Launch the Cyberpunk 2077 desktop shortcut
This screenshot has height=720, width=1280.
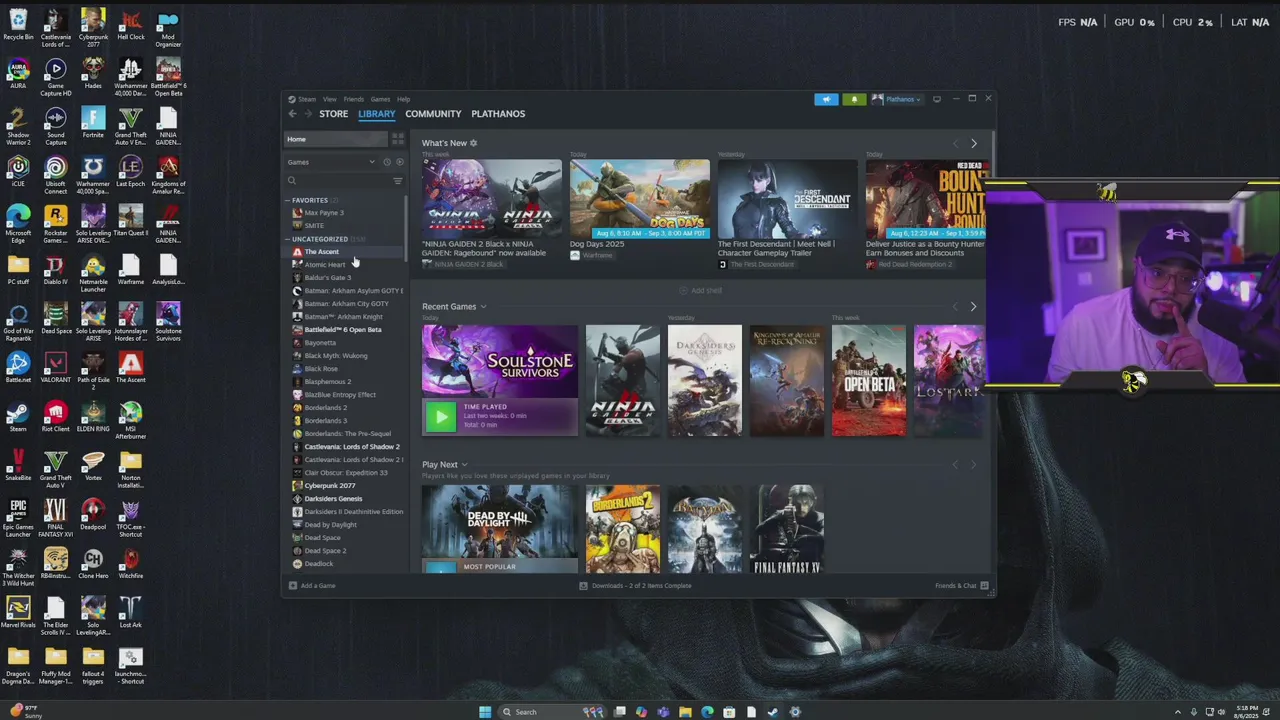(x=93, y=27)
